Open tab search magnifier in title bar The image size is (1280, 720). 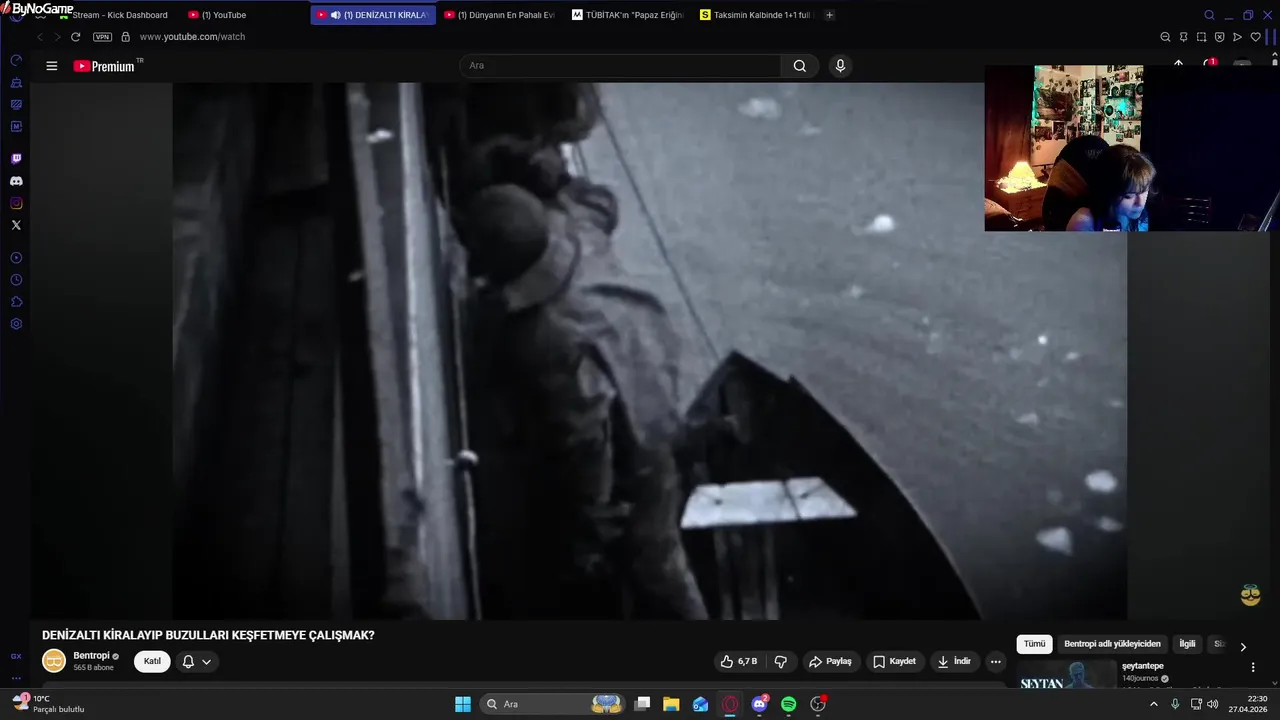pyautogui.click(x=1209, y=15)
